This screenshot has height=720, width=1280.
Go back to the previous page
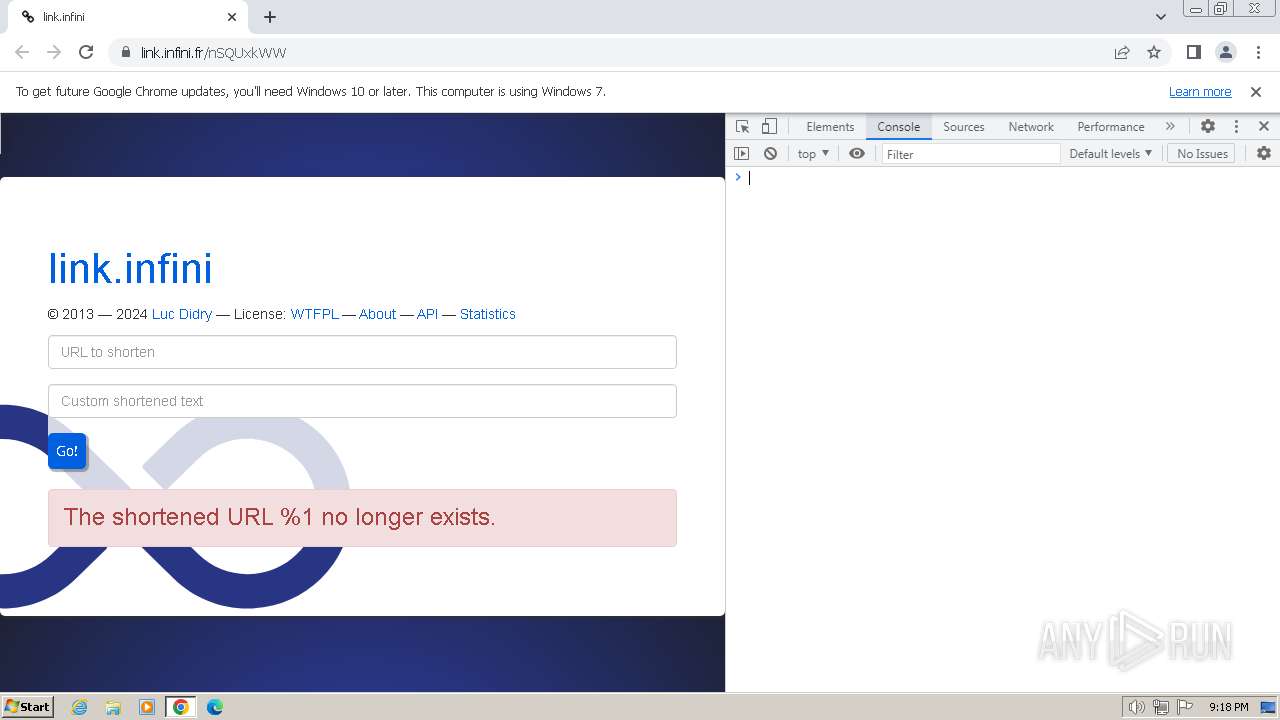pyautogui.click(x=22, y=52)
